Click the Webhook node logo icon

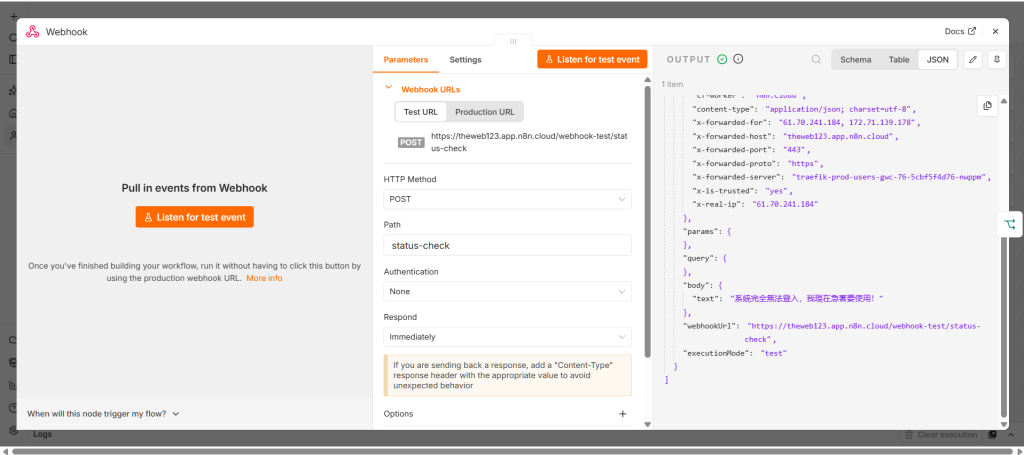(x=32, y=31)
